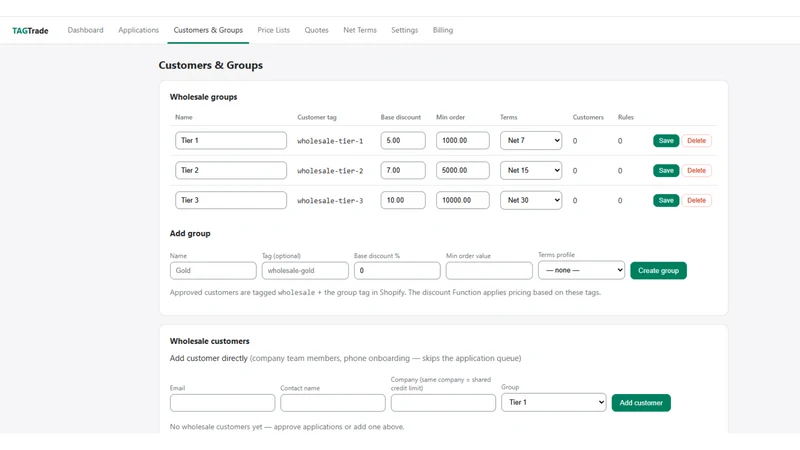Click the 10.00 base discount field
Viewport: 800px width, 450px height.
pyautogui.click(x=403, y=200)
